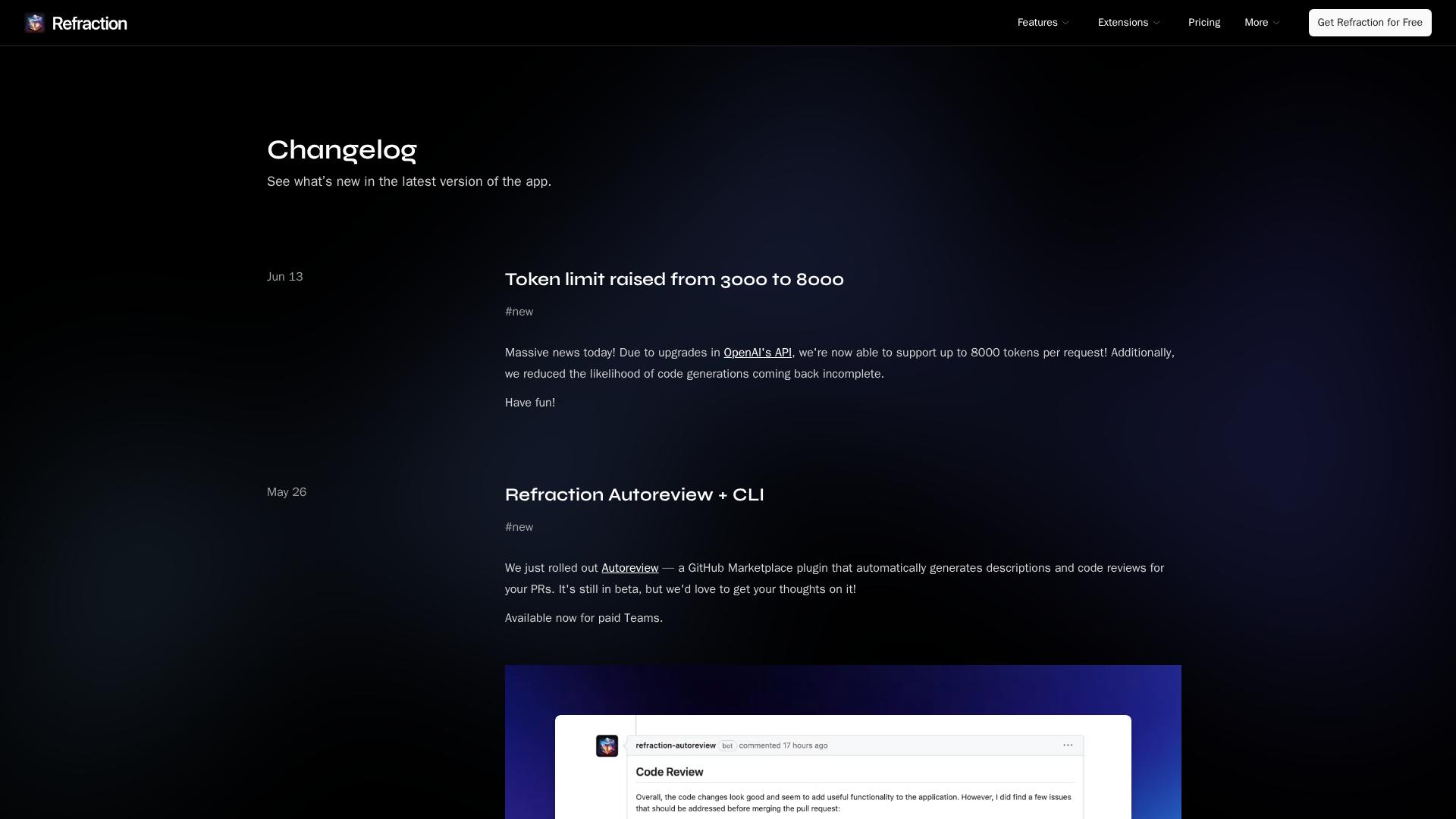Viewport: 1456px width, 819px height.
Task: Click the Refraction Autoreview + CLI heading
Action: pos(634,494)
